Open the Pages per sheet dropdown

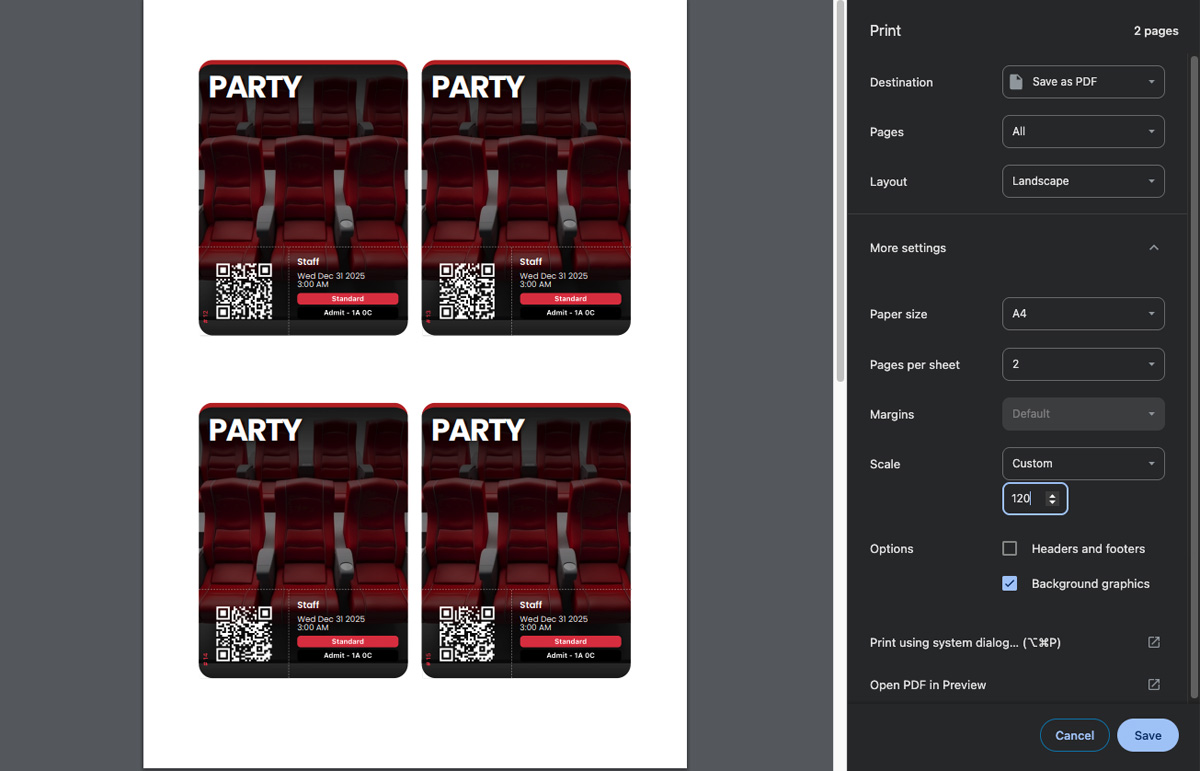[1083, 364]
